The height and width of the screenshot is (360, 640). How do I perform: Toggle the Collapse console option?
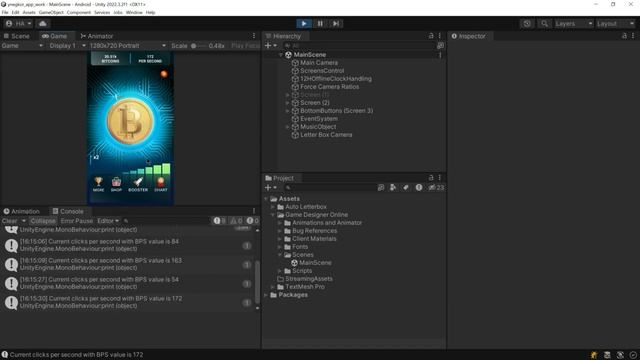click(43, 221)
